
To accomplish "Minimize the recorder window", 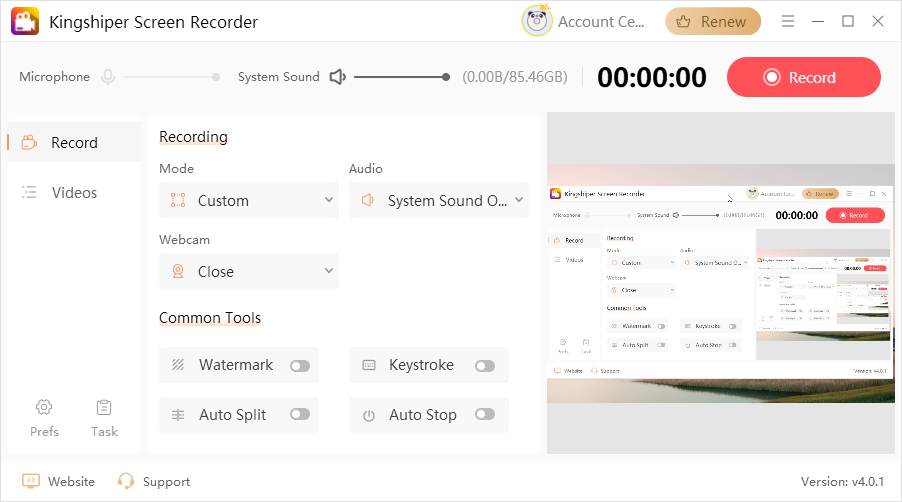I will point(818,21).
